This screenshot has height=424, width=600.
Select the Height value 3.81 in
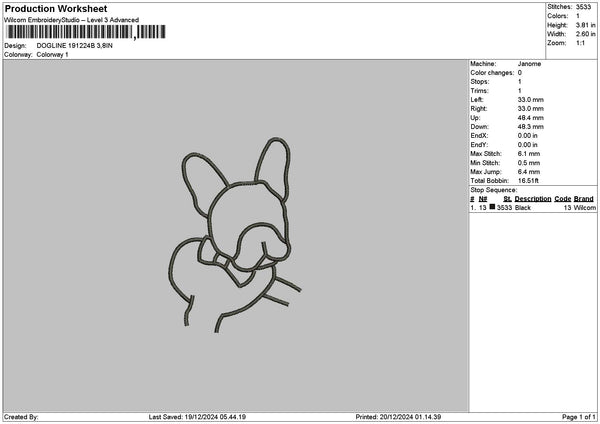[x=585, y=25]
